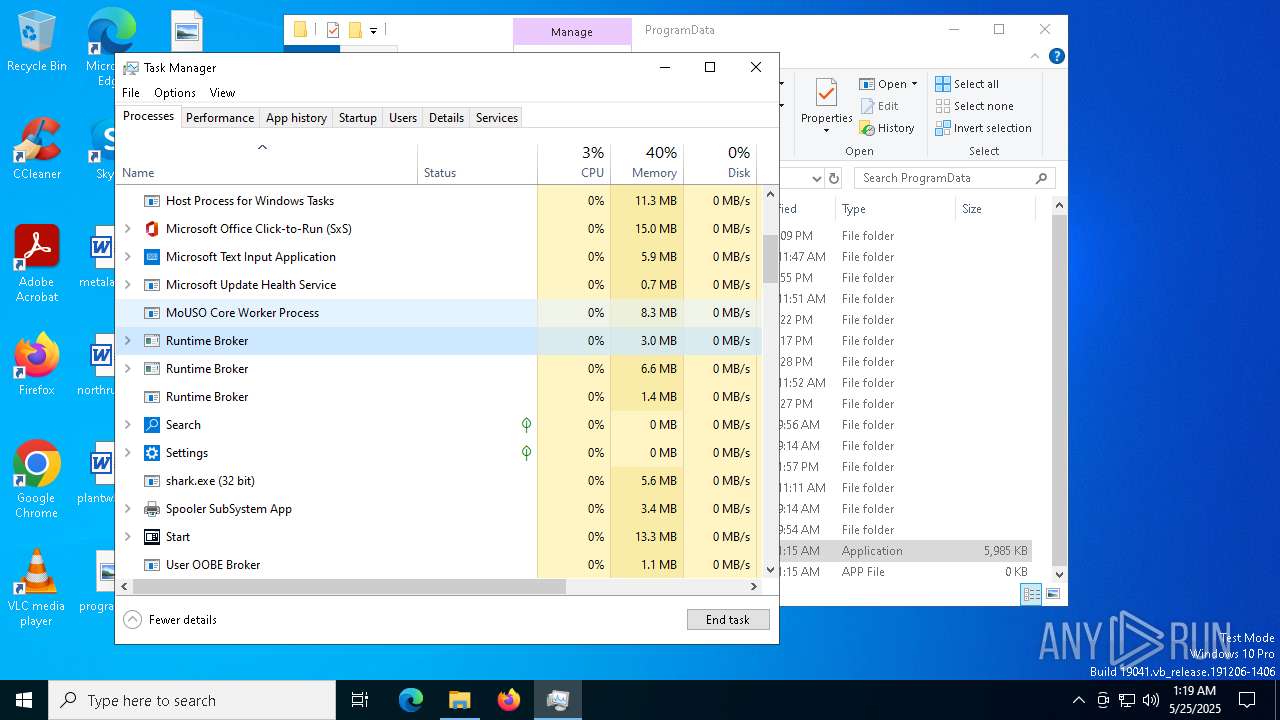Click Invert selection in Explorer ribbon

click(983, 128)
